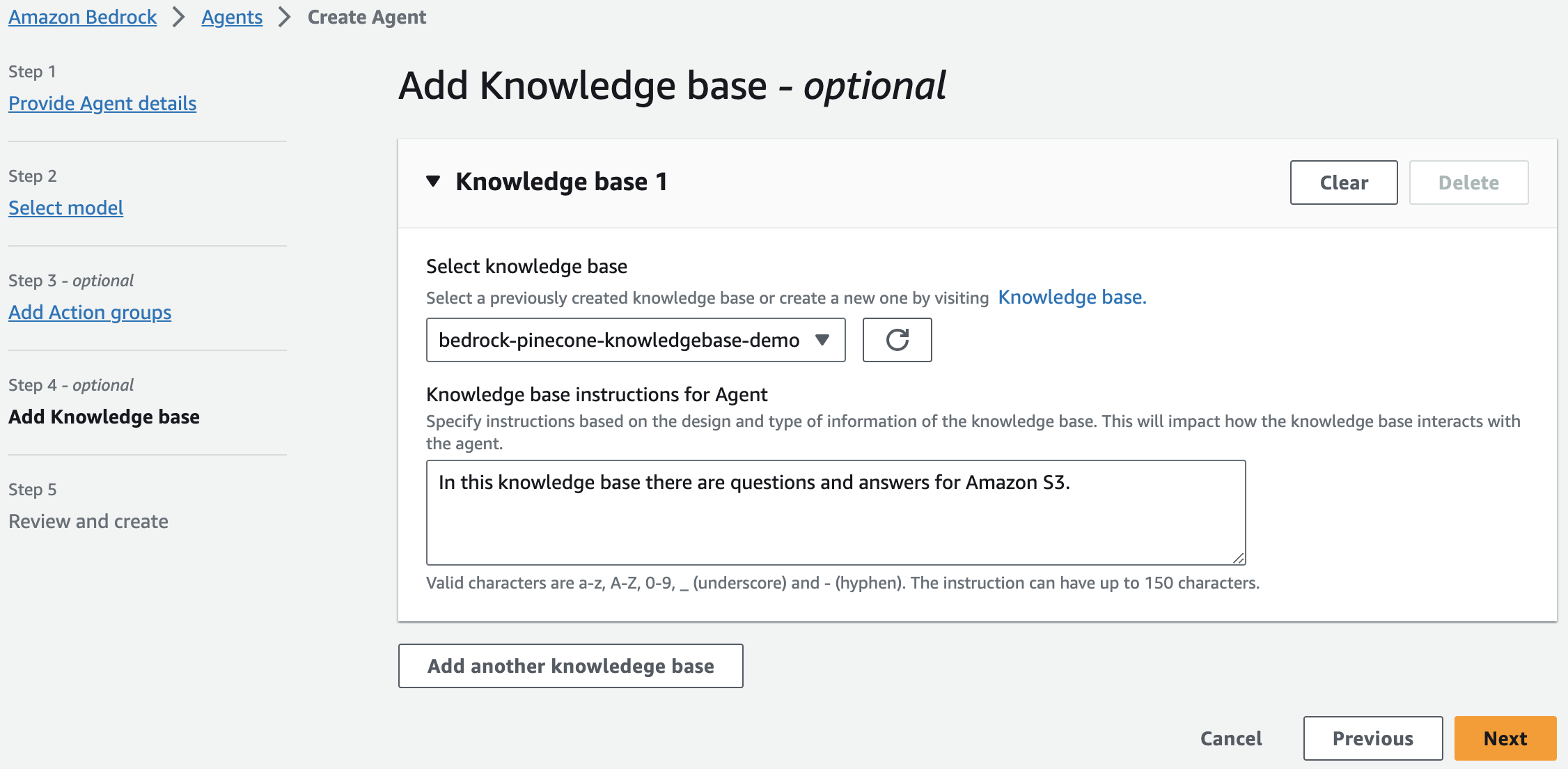The image size is (1568, 769).
Task: Go to Provide Agent details step
Action: pos(102,103)
